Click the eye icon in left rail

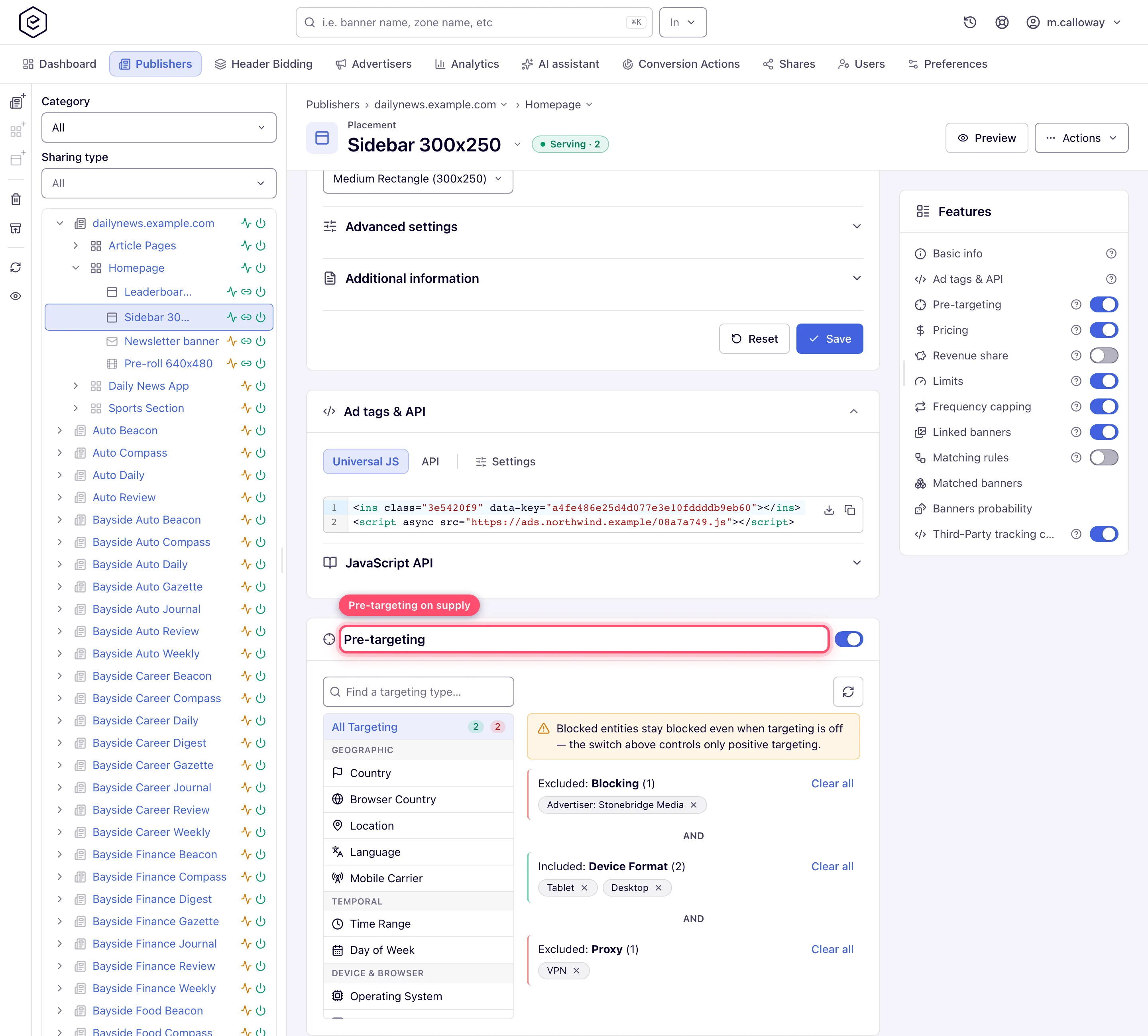[x=16, y=296]
